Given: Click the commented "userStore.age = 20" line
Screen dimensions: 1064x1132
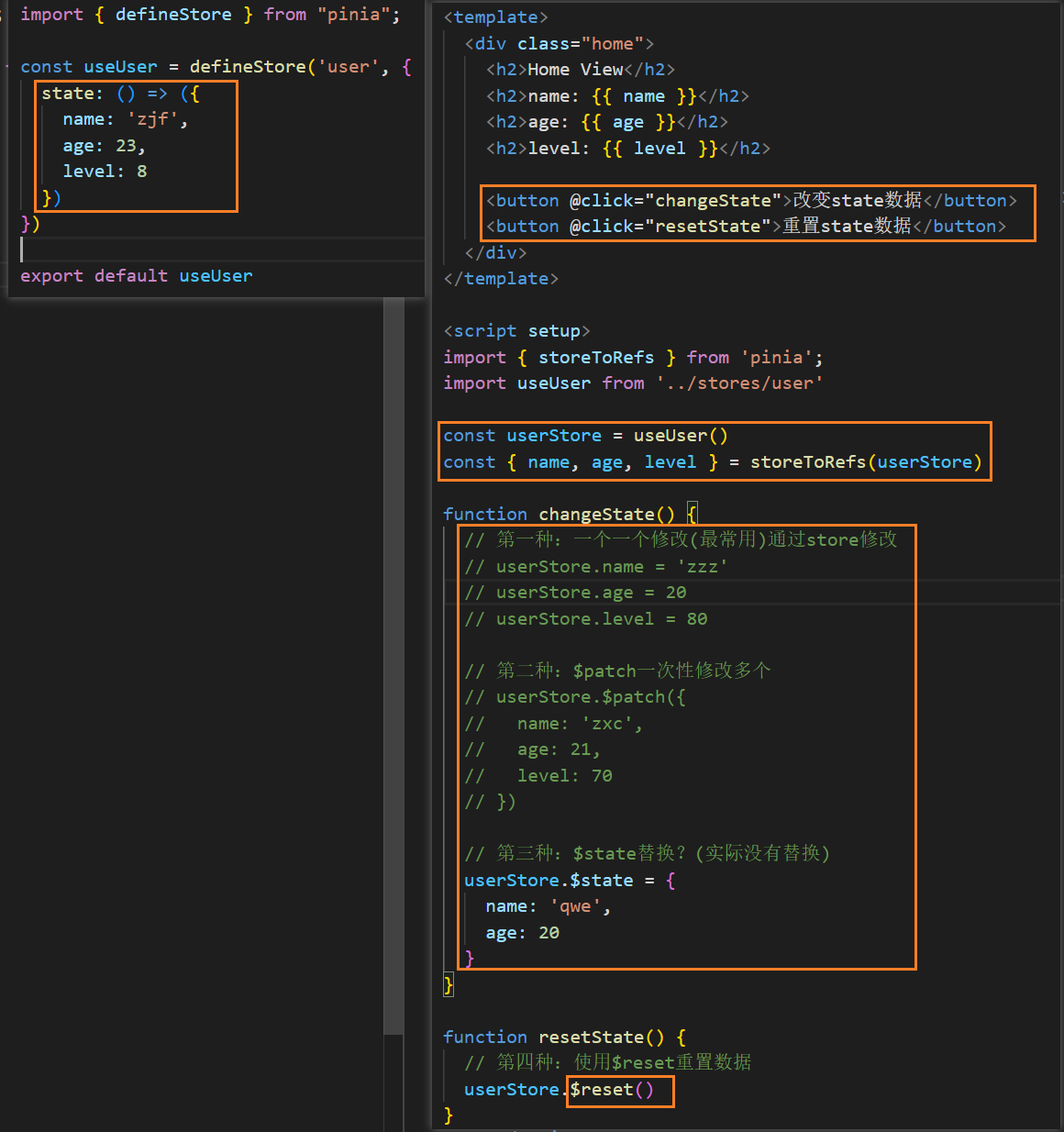Looking at the screenshot, I should pyautogui.click(x=575, y=593).
